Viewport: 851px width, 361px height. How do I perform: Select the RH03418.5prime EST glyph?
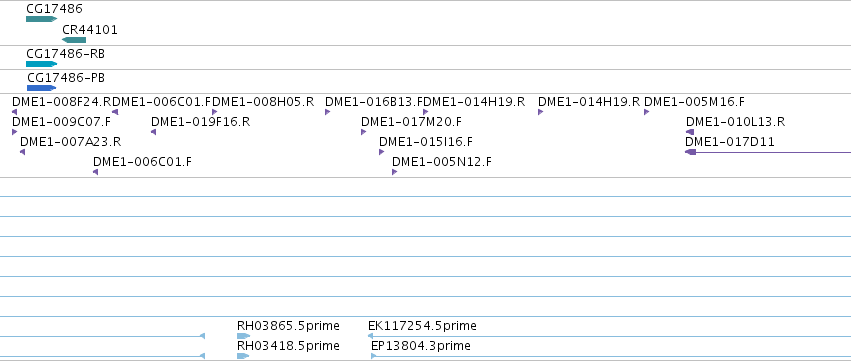(x=243, y=356)
